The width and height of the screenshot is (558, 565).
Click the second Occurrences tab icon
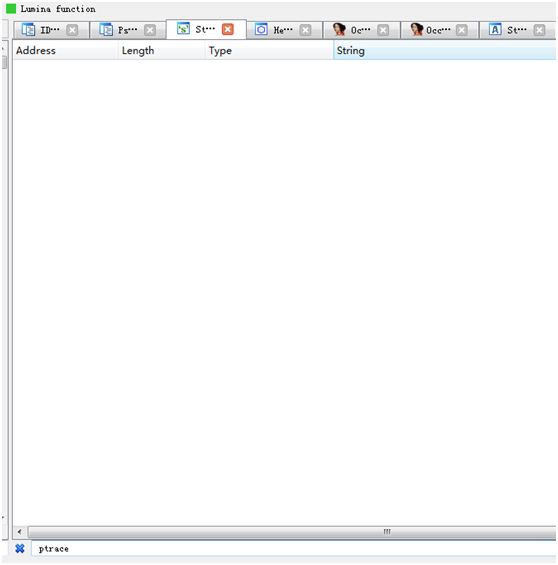pos(417,30)
